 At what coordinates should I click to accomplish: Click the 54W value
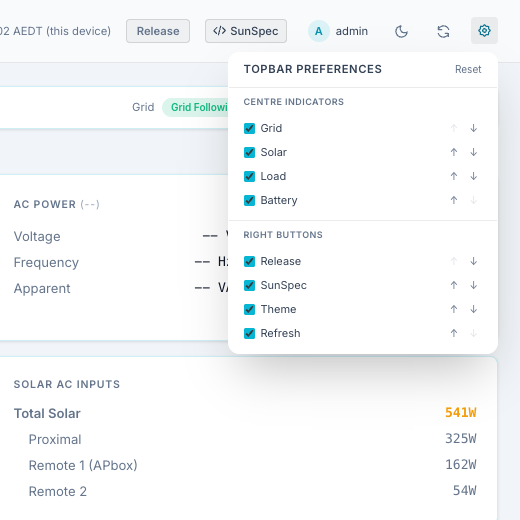point(465,491)
